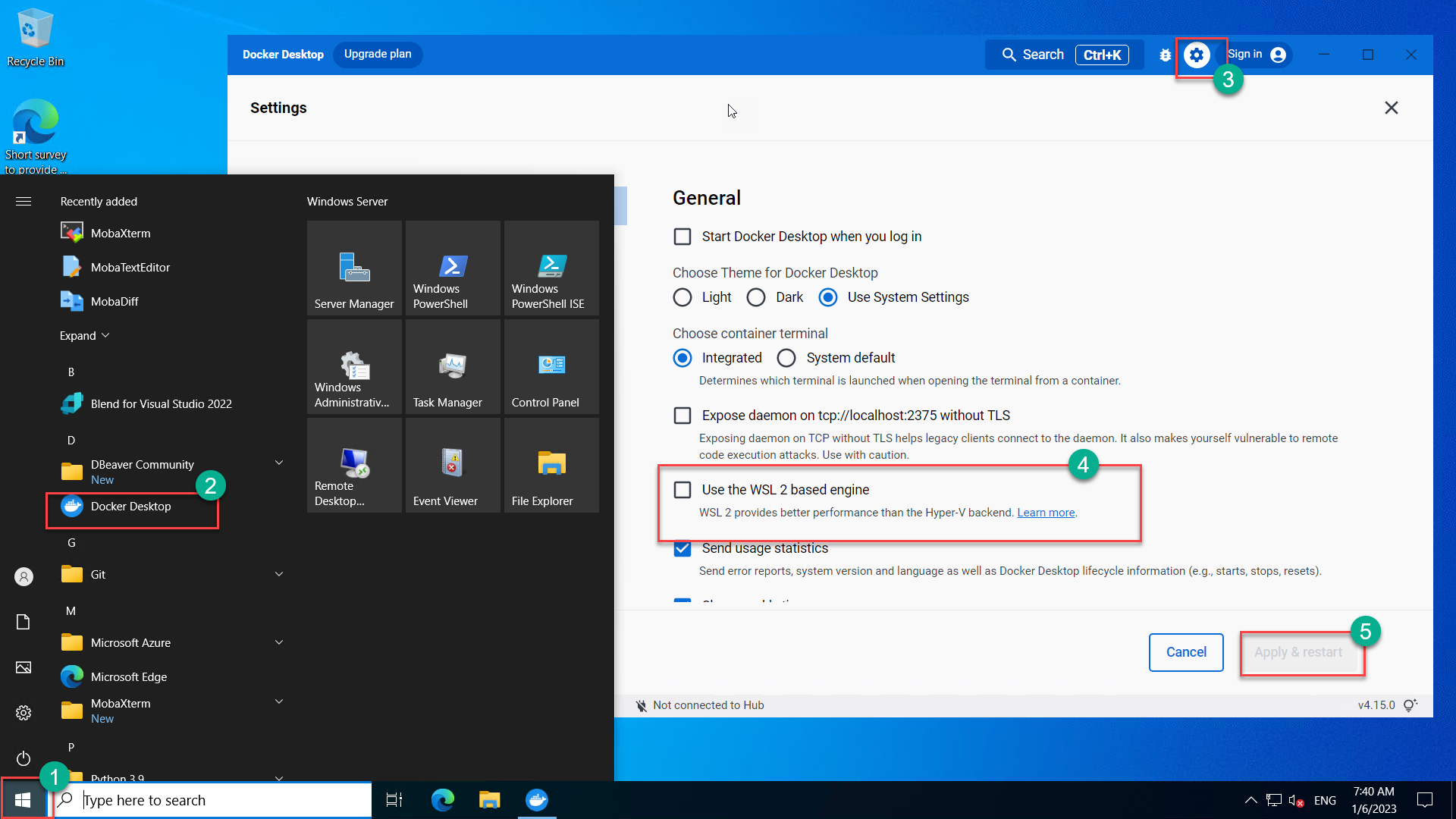Click the Docker Desktop taskbar icon
Screen dimensions: 1456x819
tap(537, 800)
